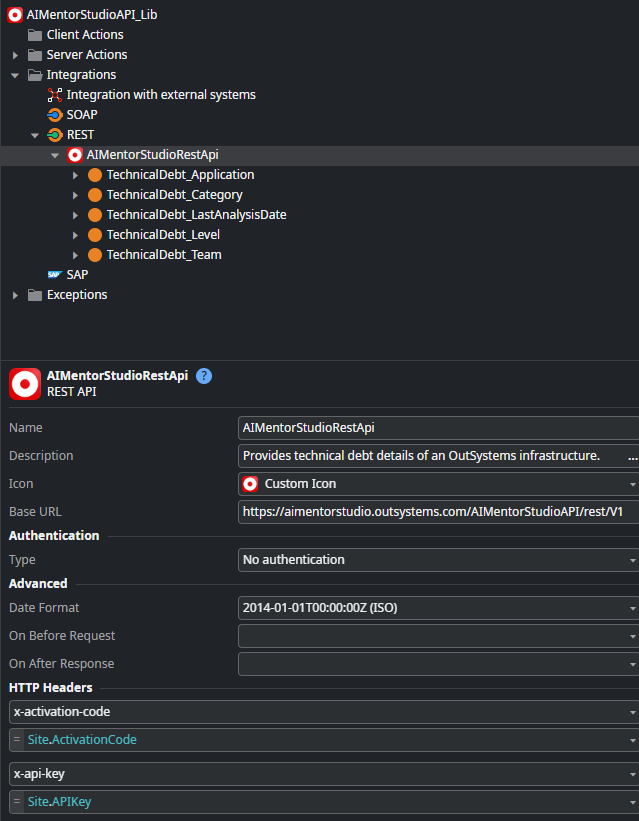This screenshot has height=821, width=639.
Task: Select the SOAP integration icon
Action: tap(54, 114)
